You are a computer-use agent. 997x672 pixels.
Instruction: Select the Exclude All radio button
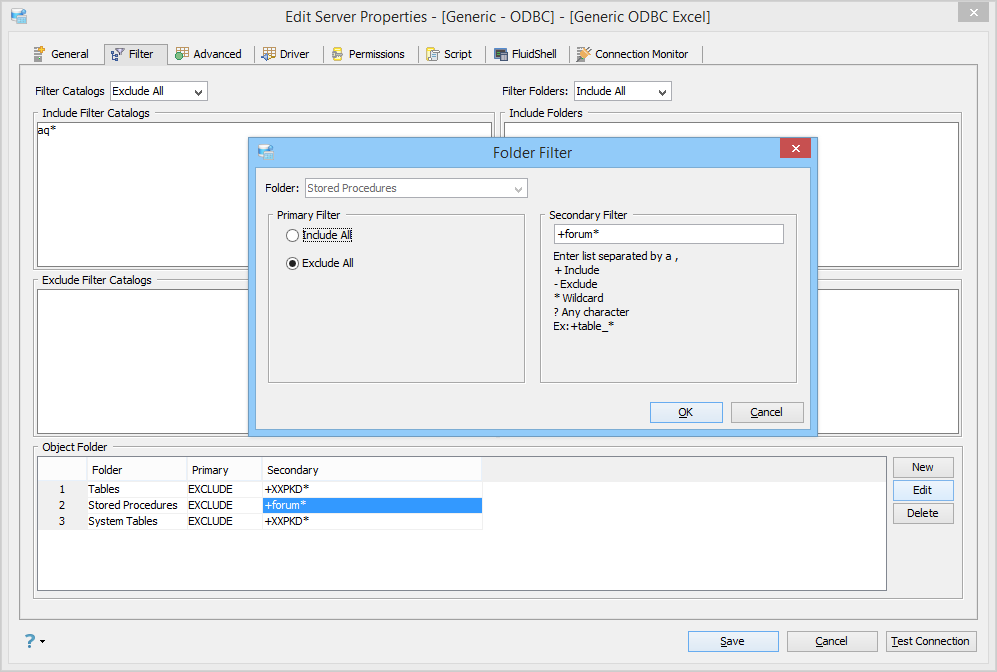point(292,263)
